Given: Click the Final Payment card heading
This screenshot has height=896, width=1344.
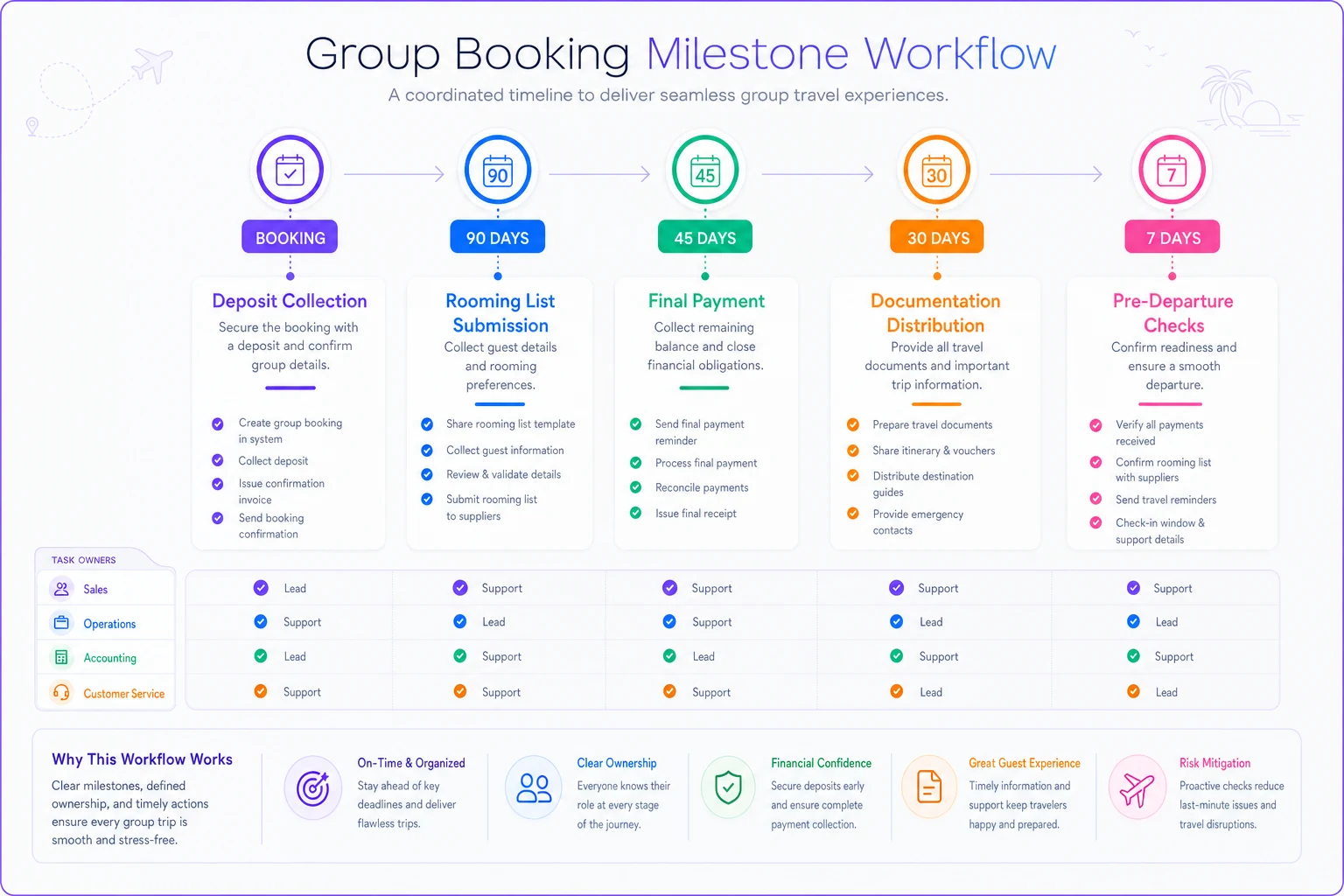Looking at the screenshot, I should click(x=706, y=301).
